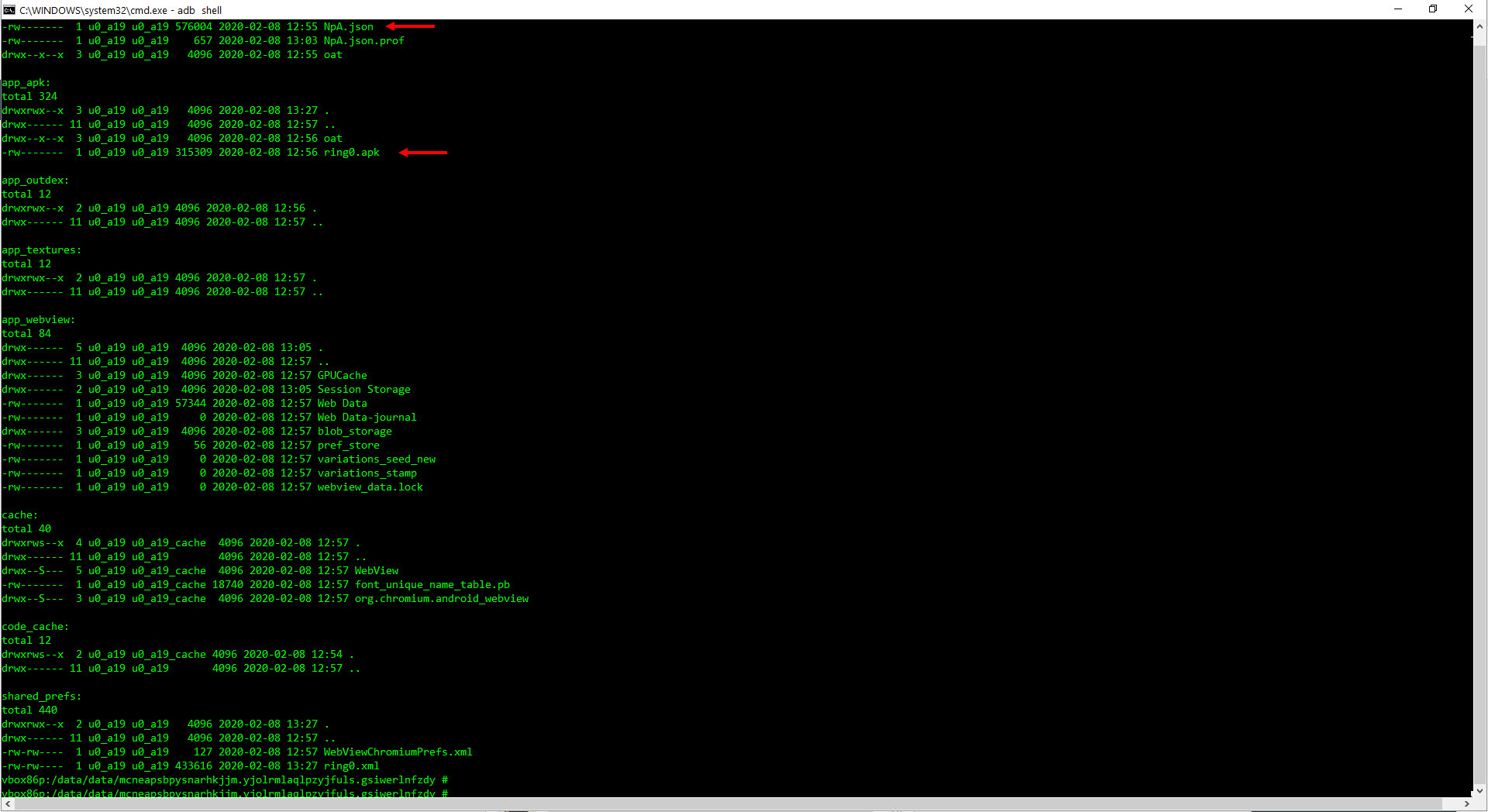
Task: Close the adb shell command window
Action: tap(1469, 9)
